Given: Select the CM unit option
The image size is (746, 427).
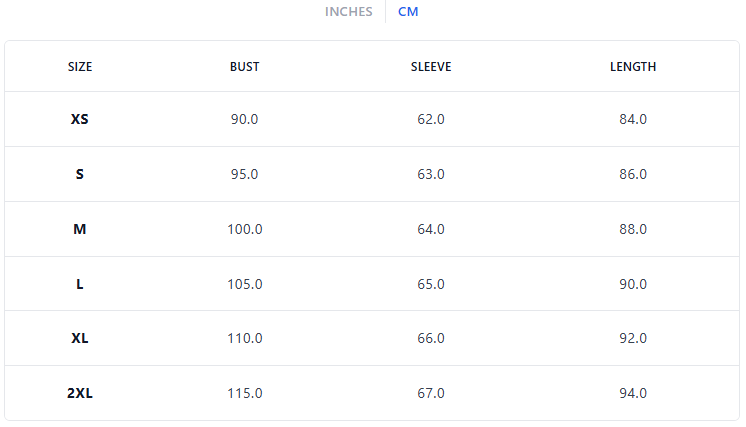Looking at the screenshot, I should point(408,12).
